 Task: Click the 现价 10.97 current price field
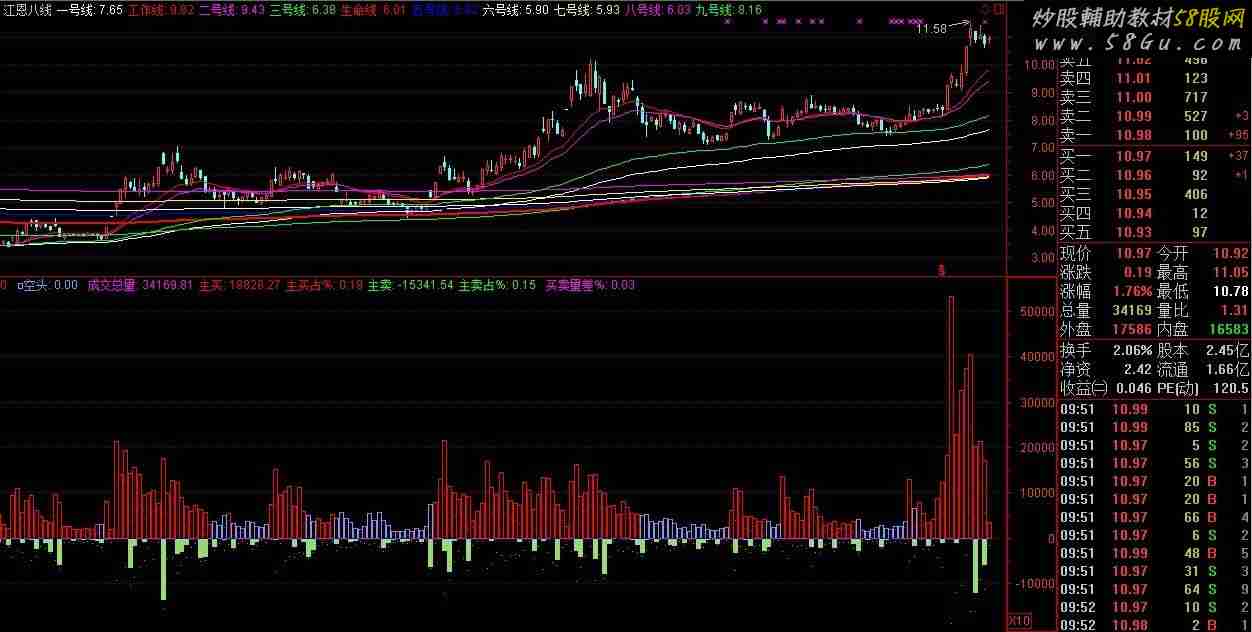pos(1104,254)
